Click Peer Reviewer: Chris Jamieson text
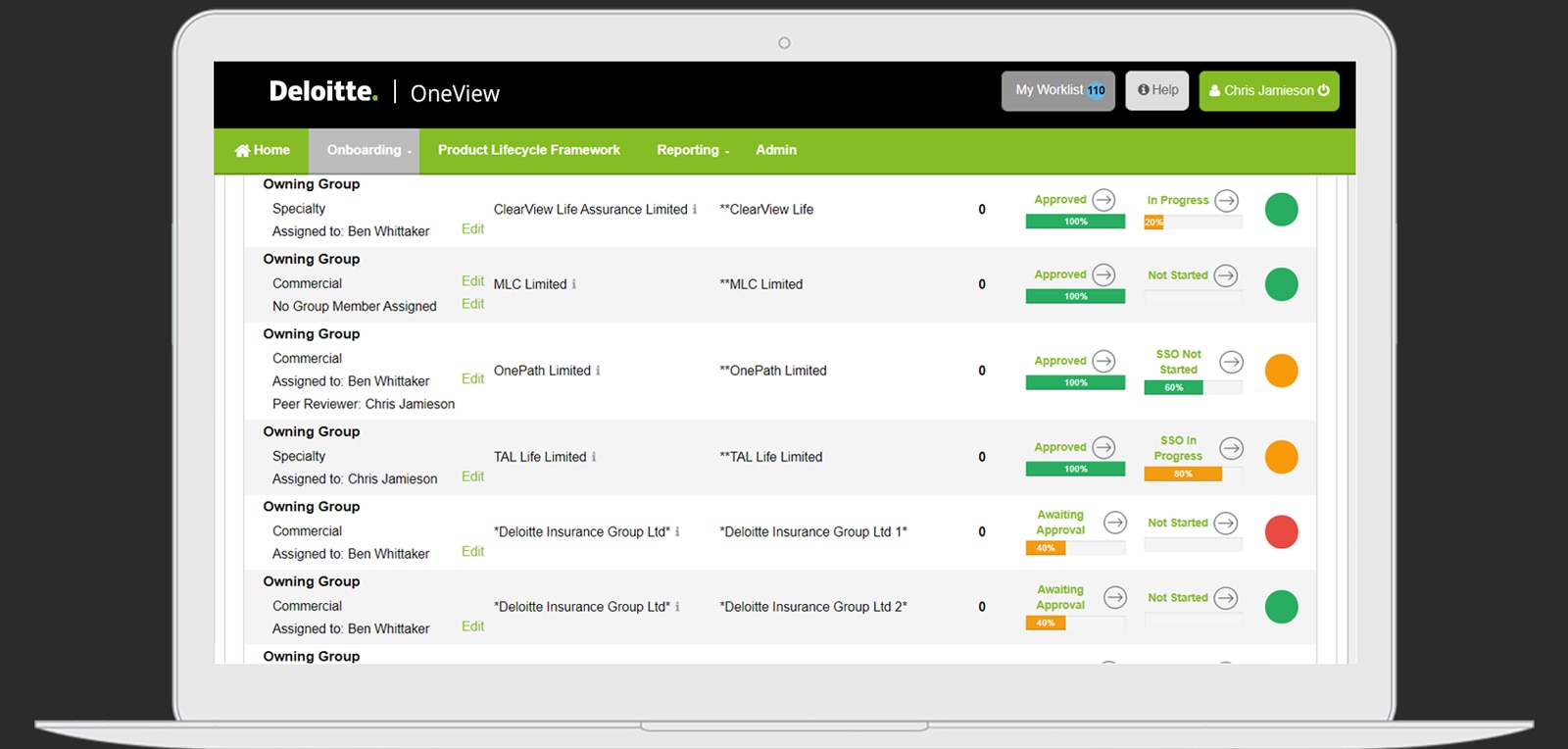Image resolution: width=1568 pixels, height=749 pixels. coord(364,404)
